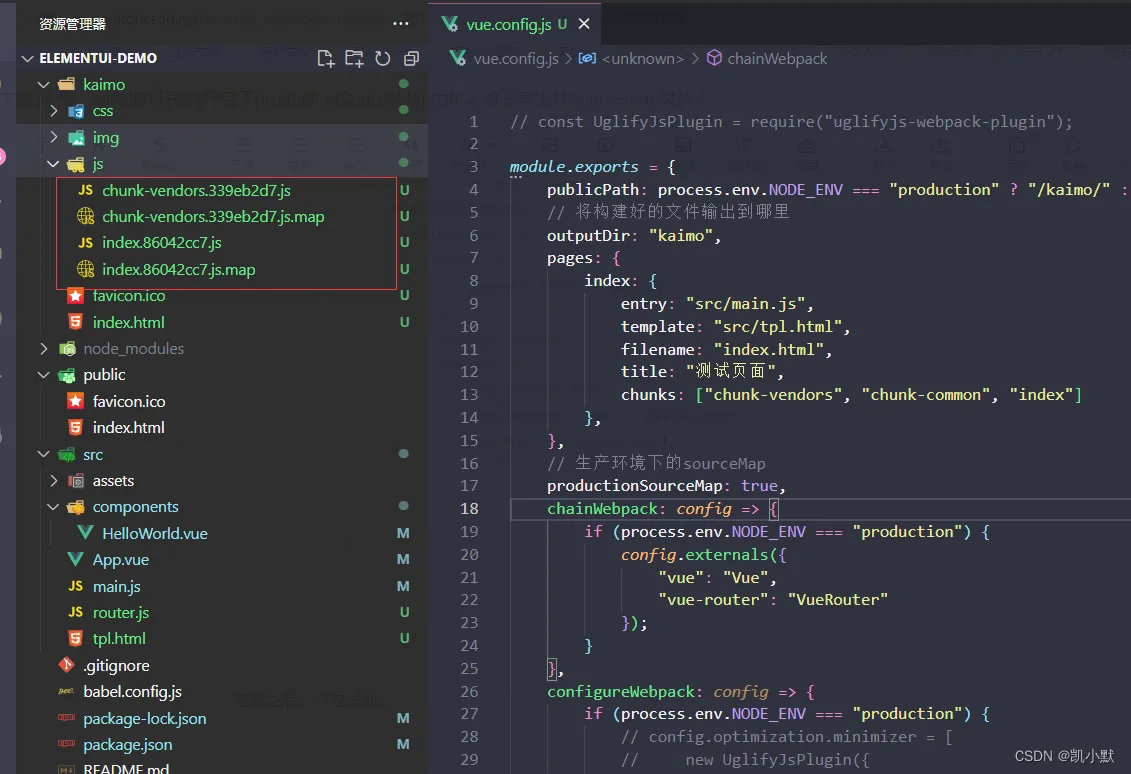Click the New Folder icon in explorer header
1131x774 pixels.
[354, 59]
